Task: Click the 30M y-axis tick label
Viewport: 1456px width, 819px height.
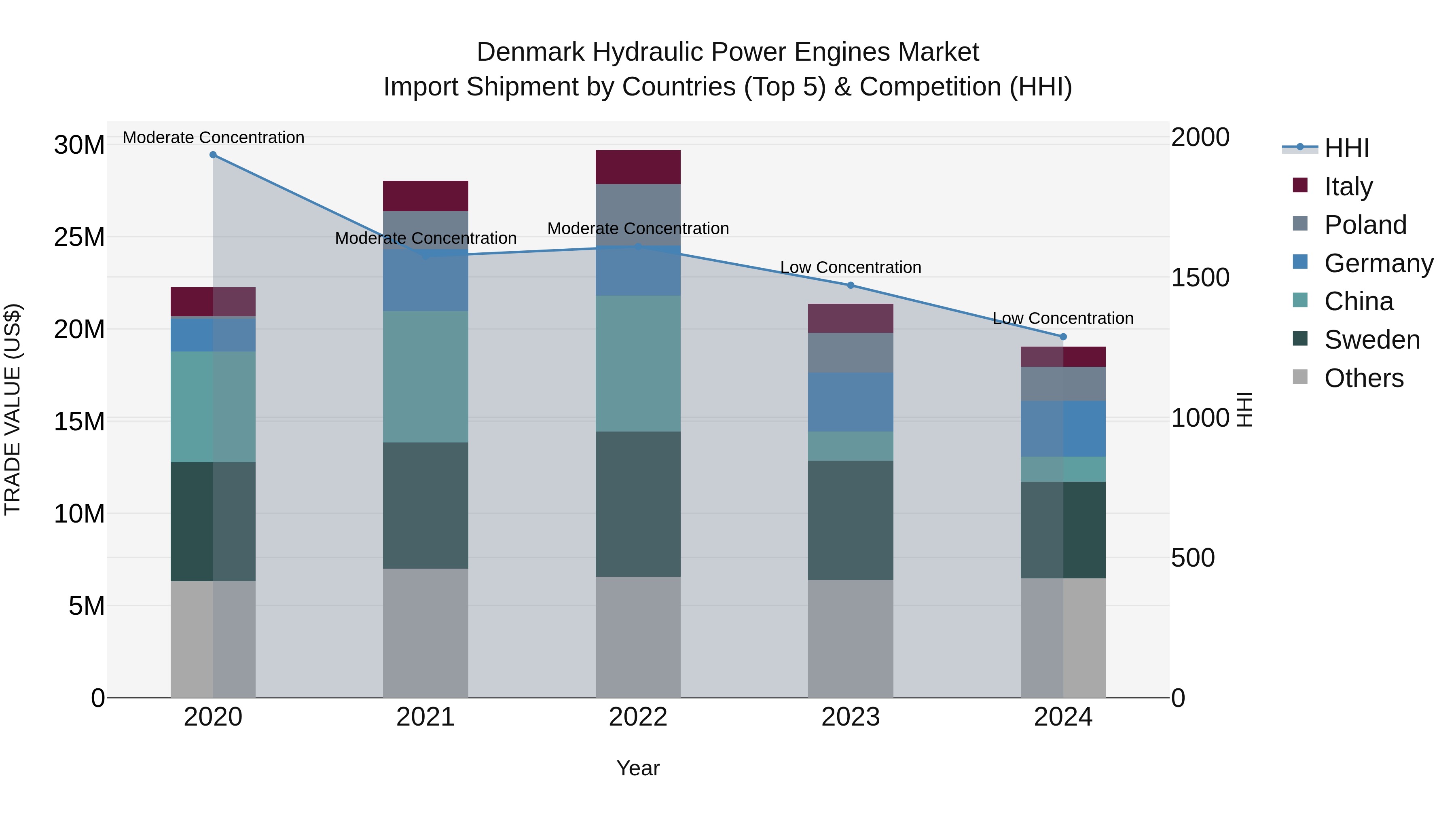Action: click(x=79, y=145)
